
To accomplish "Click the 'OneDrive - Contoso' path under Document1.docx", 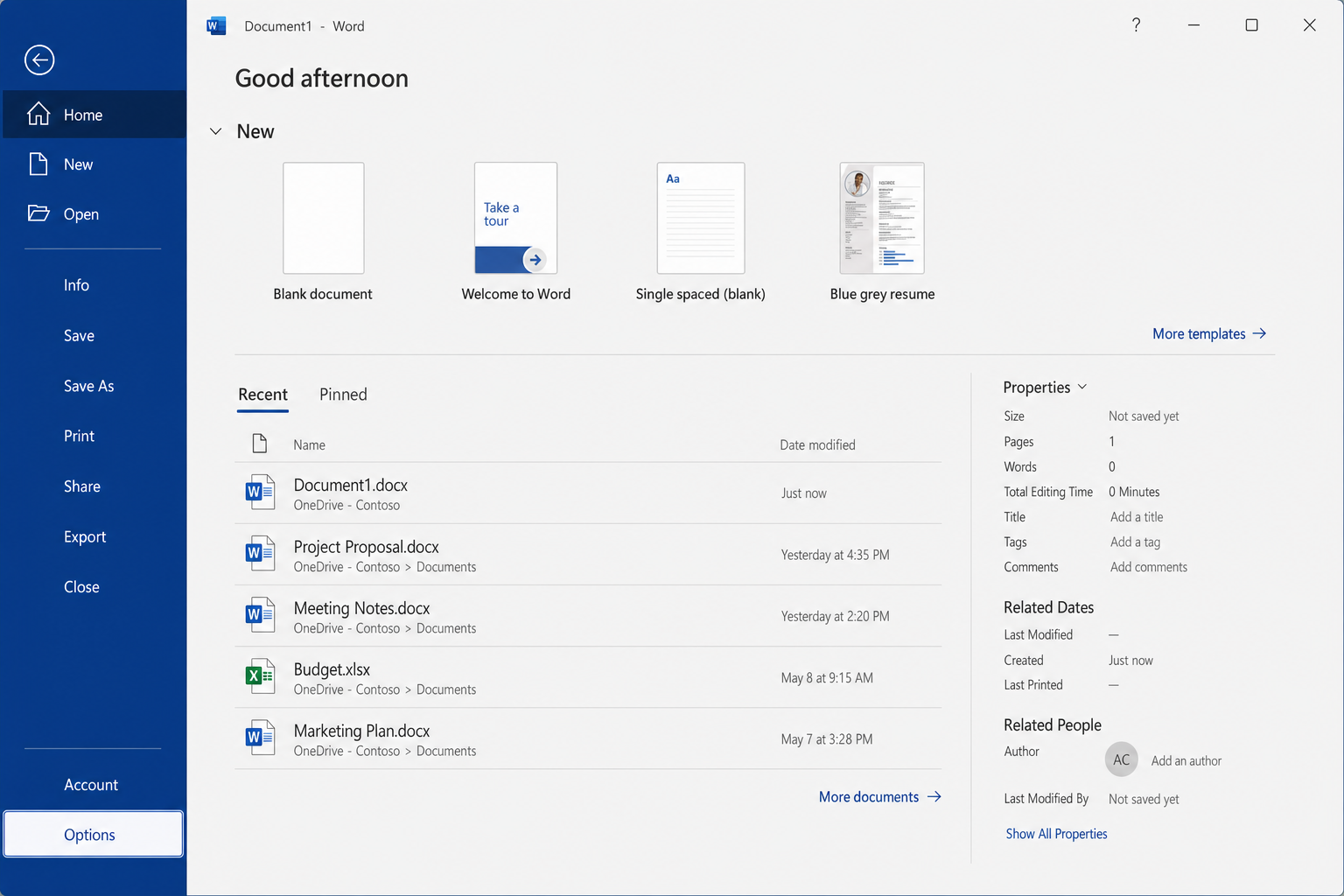I will (x=346, y=505).
